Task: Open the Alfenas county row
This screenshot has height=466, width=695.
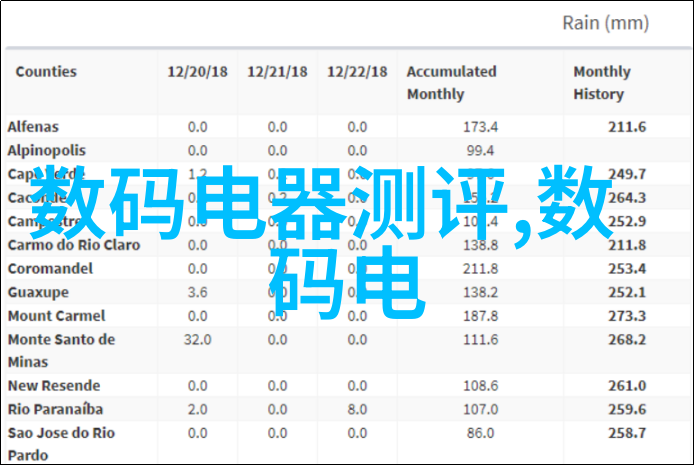Action: pos(33,127)
